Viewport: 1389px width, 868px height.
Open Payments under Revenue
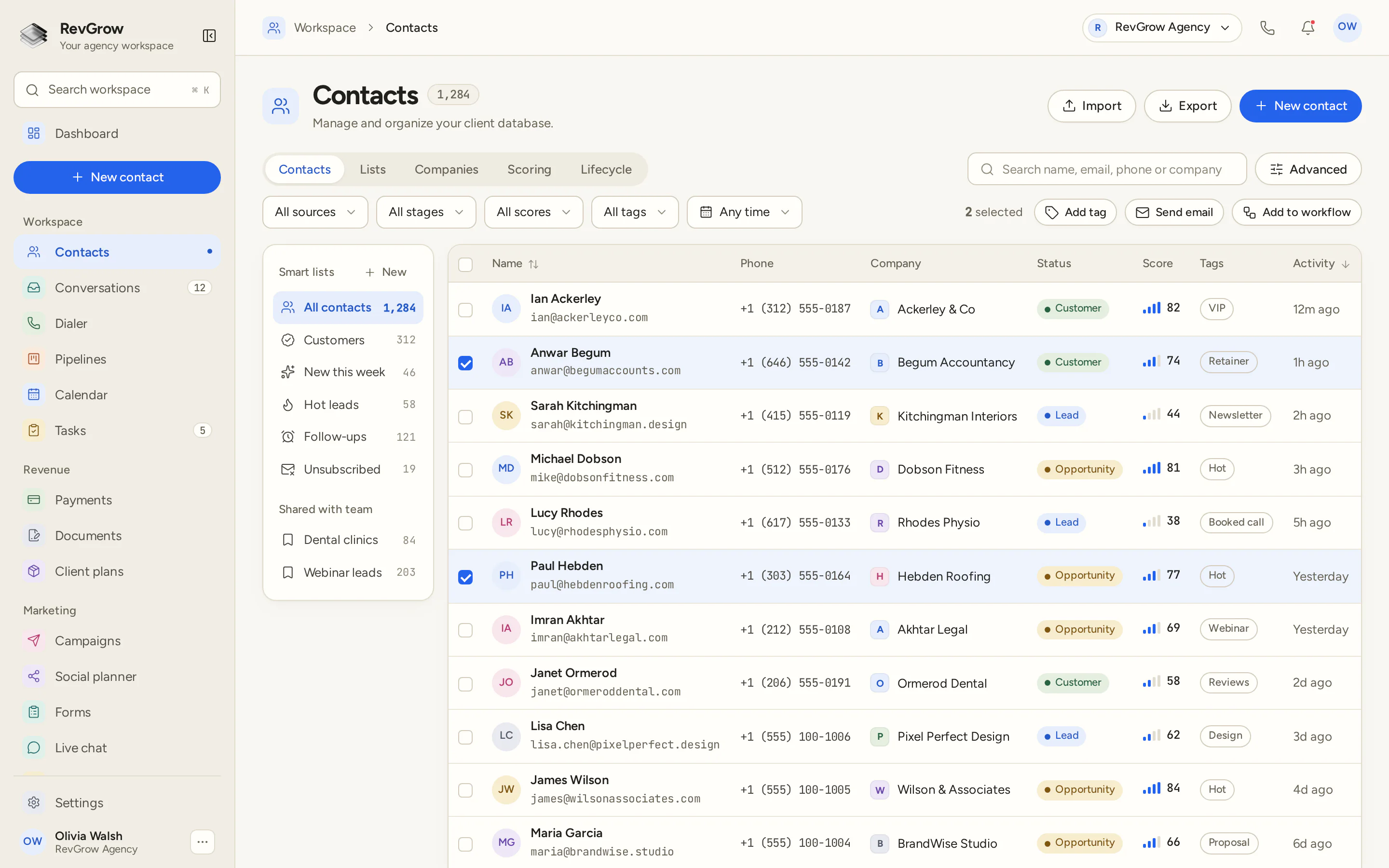point(117,500)
